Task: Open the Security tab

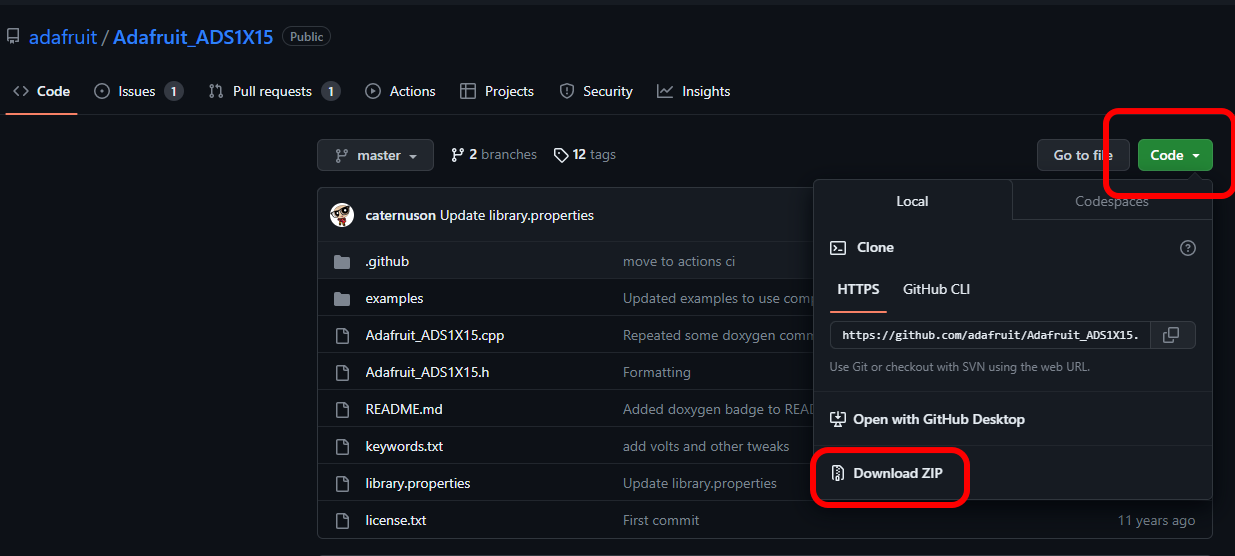Action: click(596, 91)
